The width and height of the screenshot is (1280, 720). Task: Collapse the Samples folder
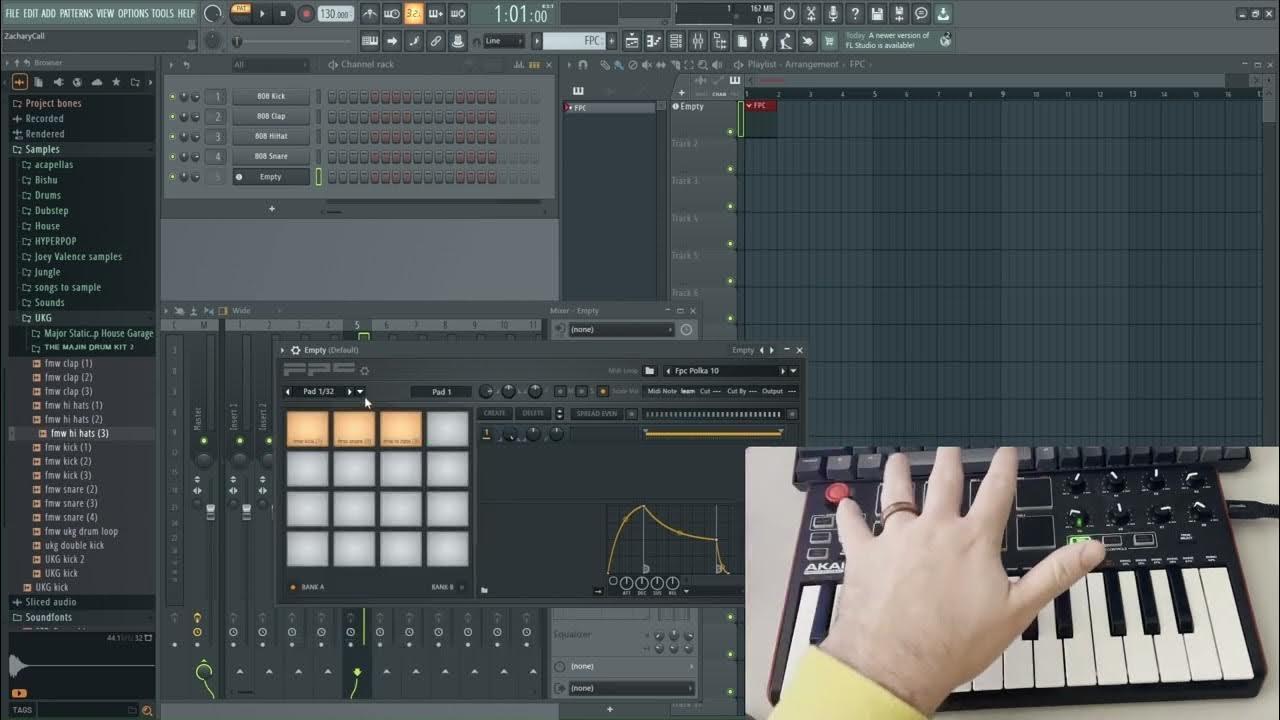(x=42, y=149)
